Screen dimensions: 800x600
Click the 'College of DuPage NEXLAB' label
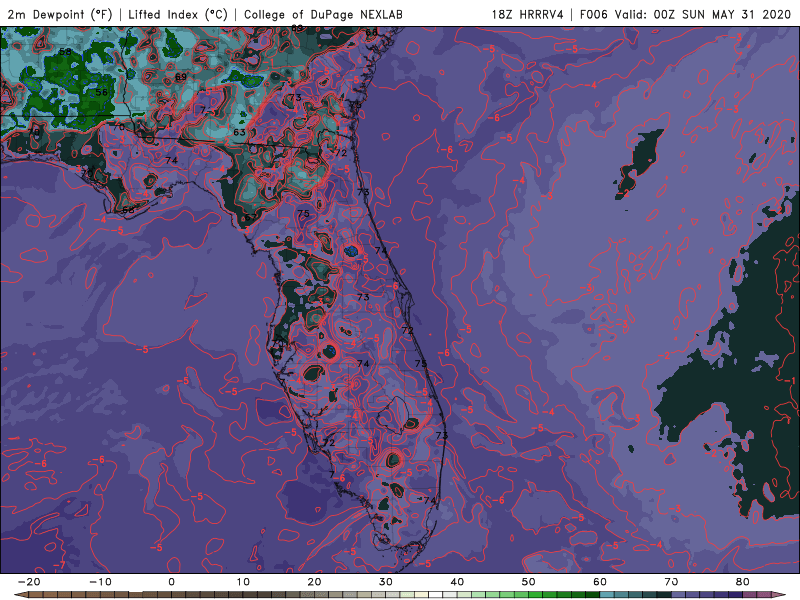coord(323,15)
